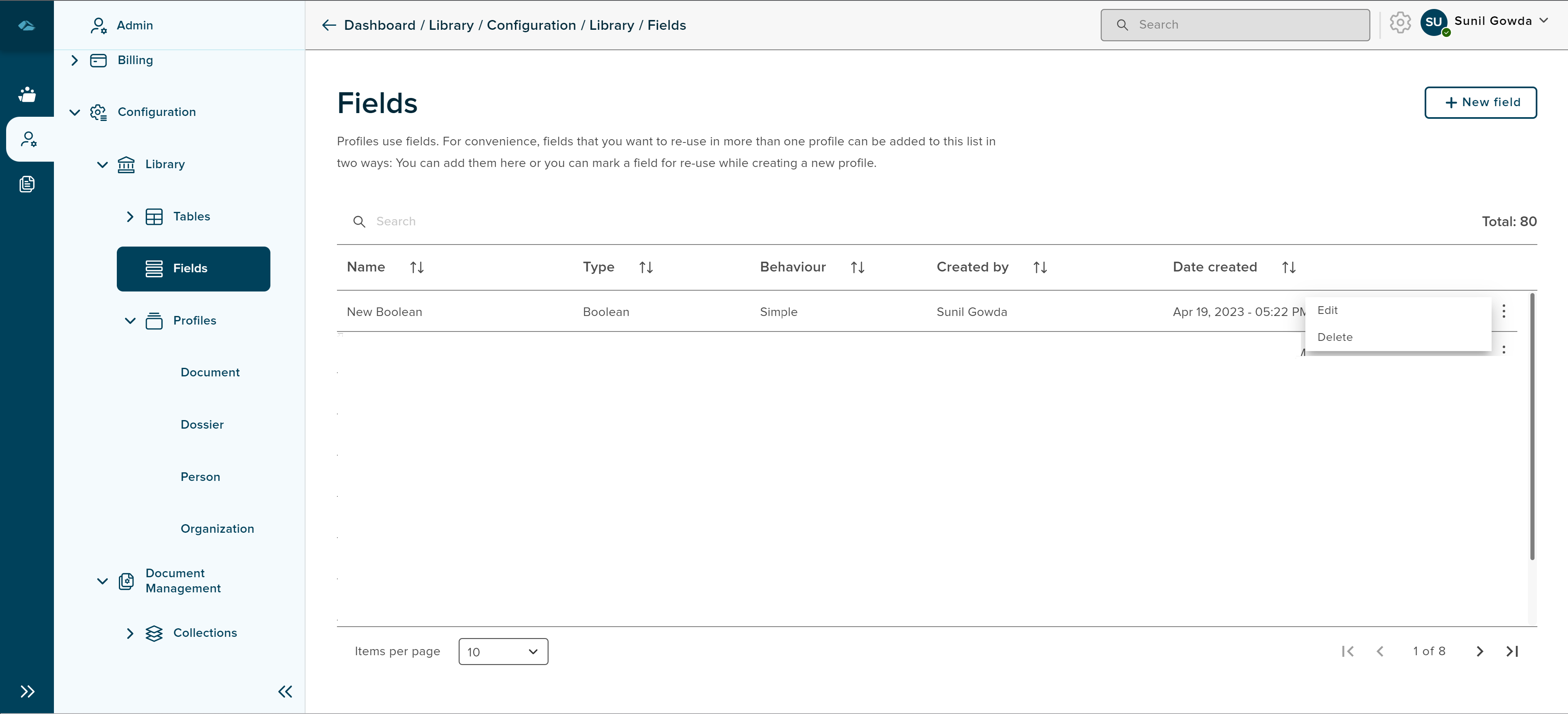Expand the left rail with double-arrow icon
Image resolution: width=1568 pixels, height=714 pixels.
[x=27, y=691]
